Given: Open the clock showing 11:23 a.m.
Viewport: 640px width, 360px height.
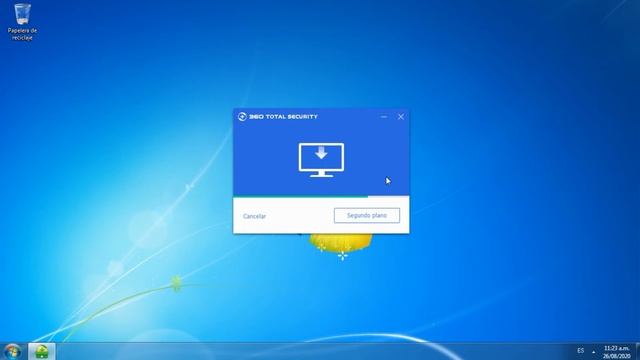Looking at the screenshot, I should coord(617,352).
